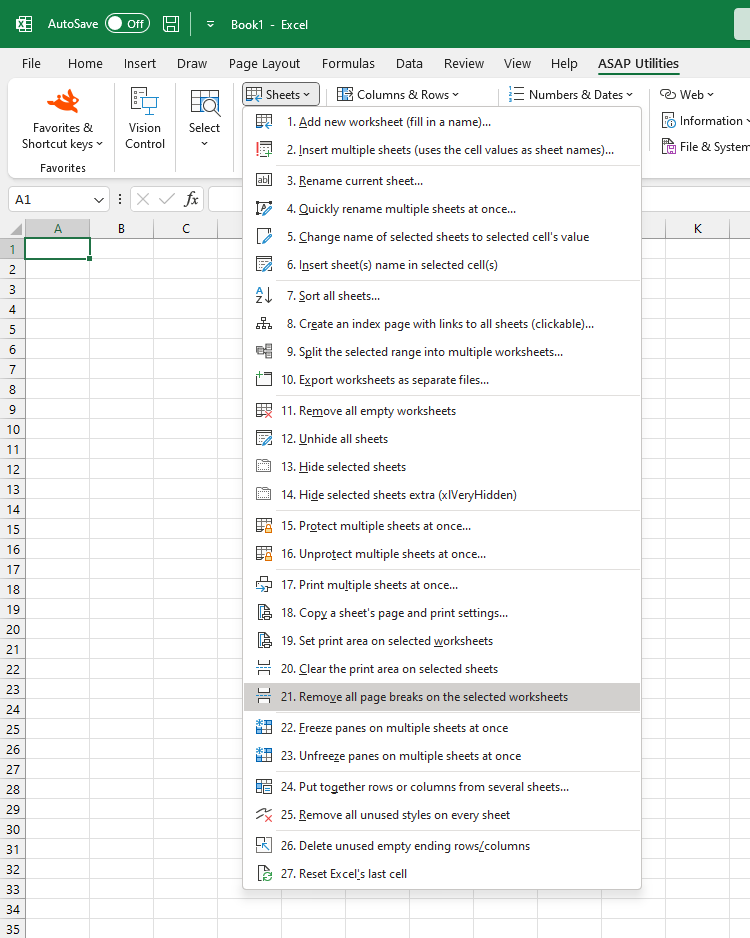Select column K header

point(697,229)
